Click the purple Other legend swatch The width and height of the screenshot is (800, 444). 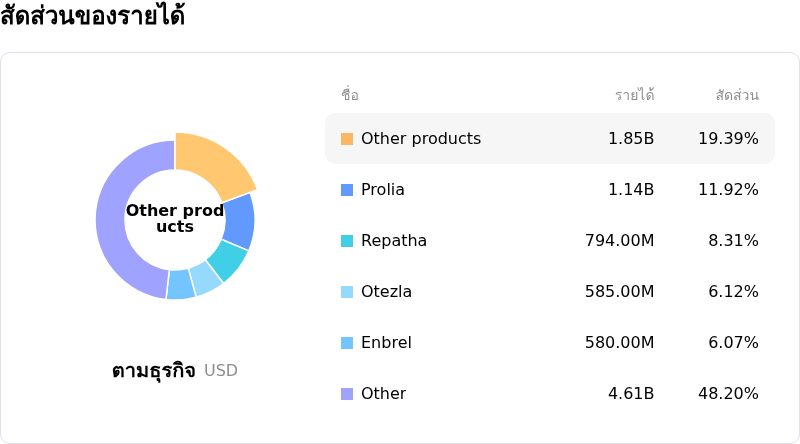(347, 394)
